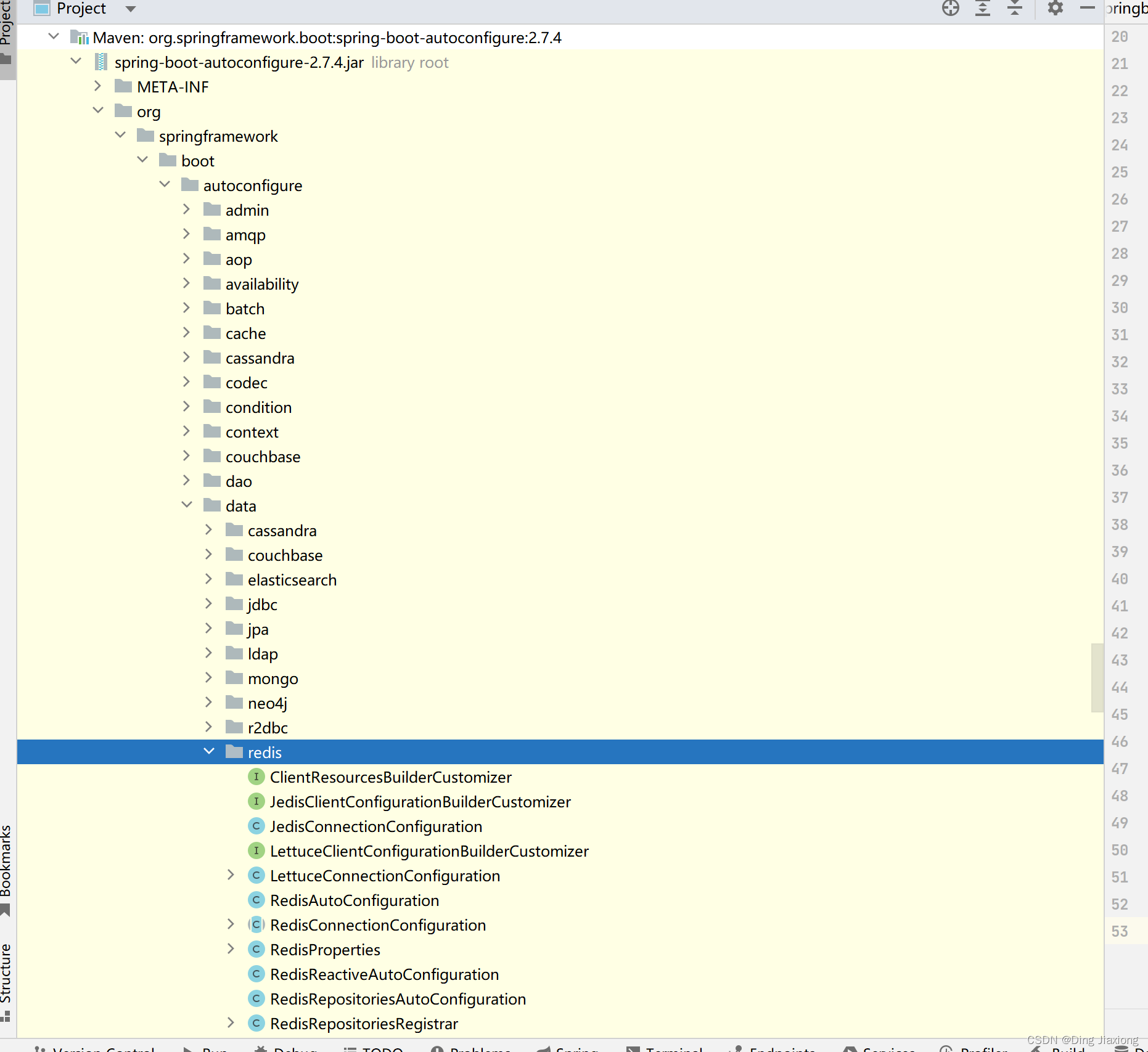Select the batch package label

pos(245,309)
